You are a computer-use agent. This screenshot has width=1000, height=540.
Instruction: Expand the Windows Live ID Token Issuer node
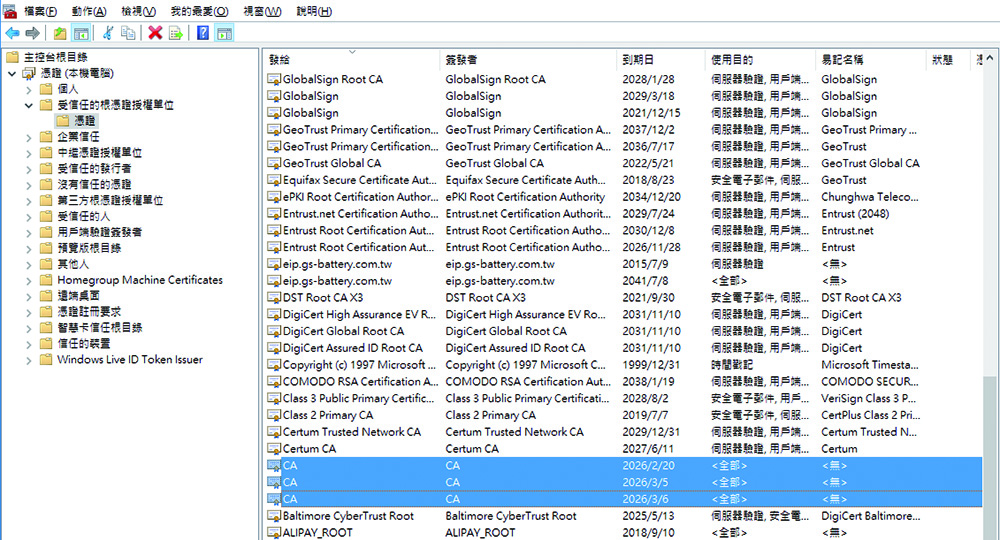pos(29,360)
